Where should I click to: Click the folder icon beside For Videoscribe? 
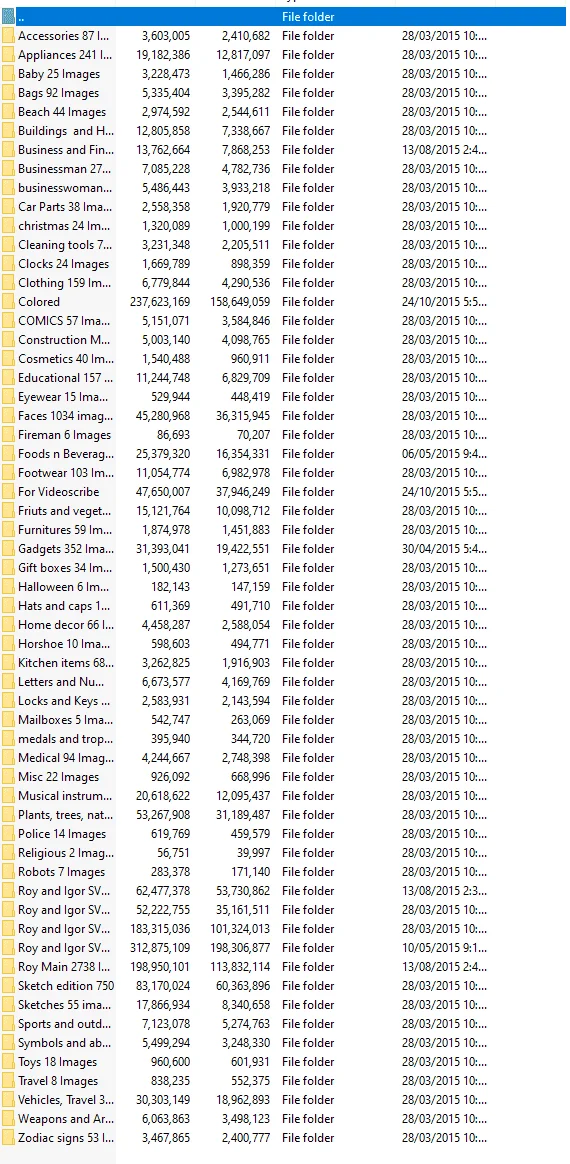(x=8, y=491)
